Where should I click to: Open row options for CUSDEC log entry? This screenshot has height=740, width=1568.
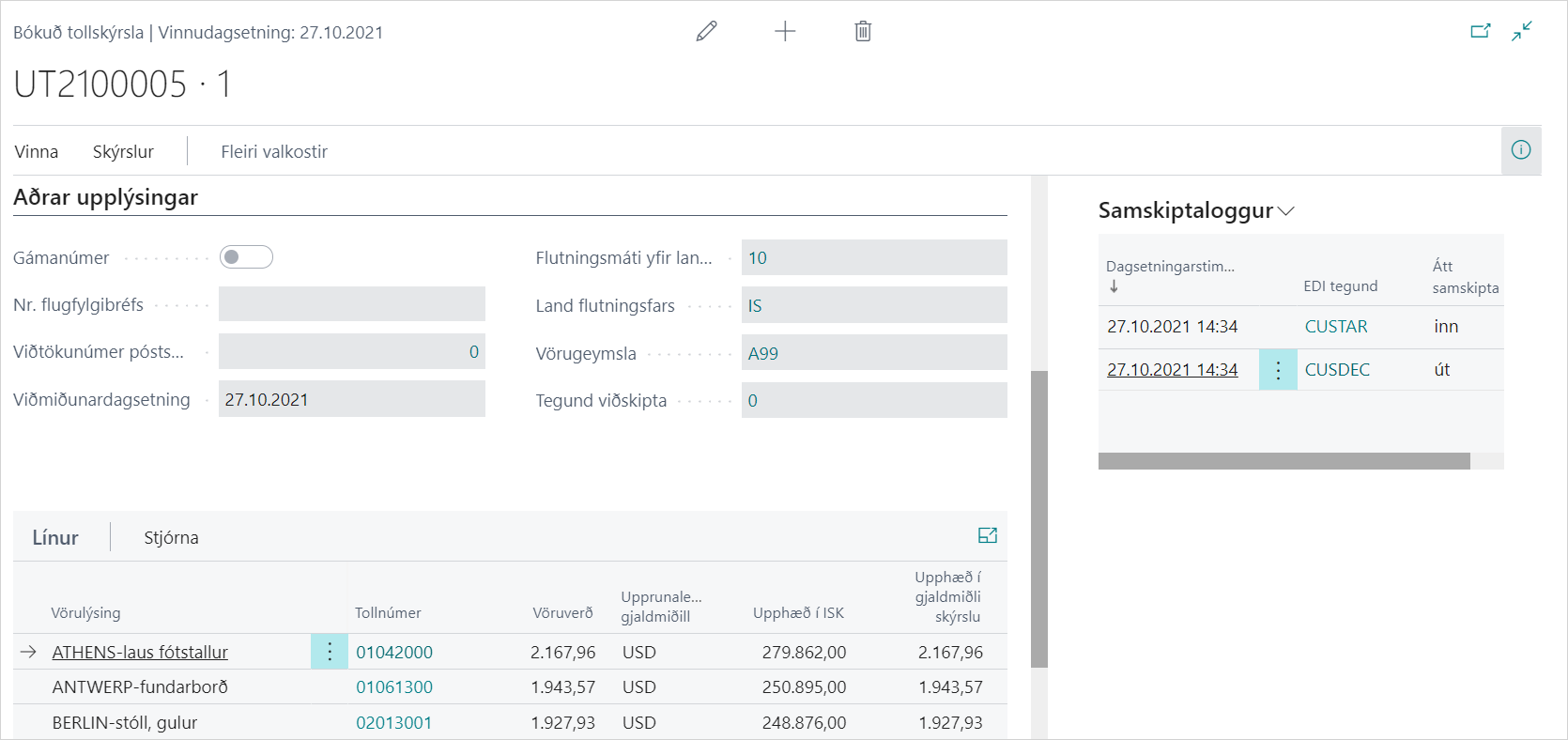[x=1278, y=370]
